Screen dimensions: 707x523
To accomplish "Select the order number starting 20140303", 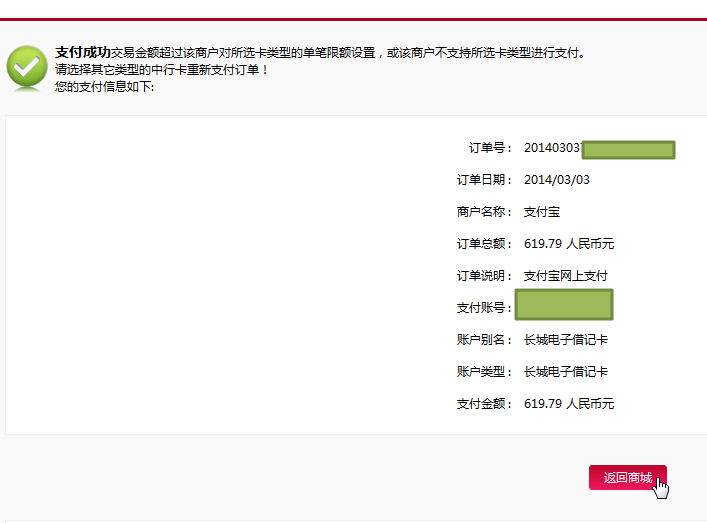I will pos(552,148).
